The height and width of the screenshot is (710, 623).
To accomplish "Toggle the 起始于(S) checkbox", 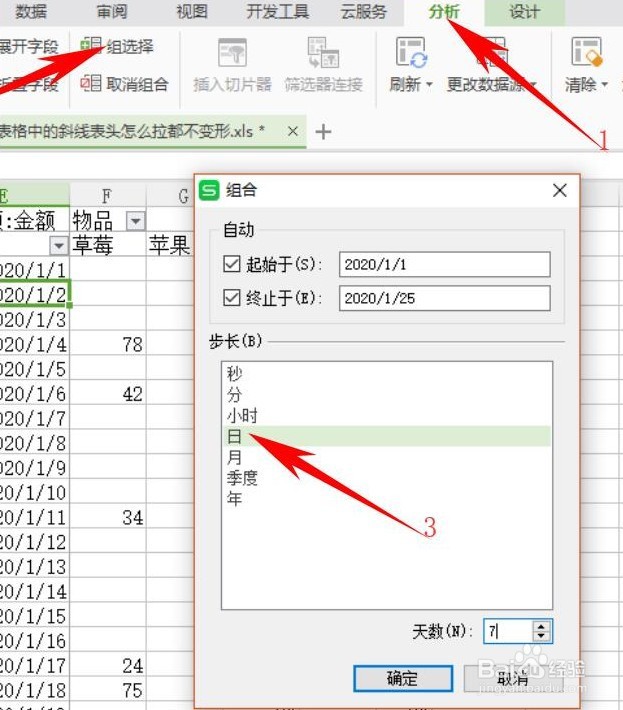I will click(x=232, y=264).
